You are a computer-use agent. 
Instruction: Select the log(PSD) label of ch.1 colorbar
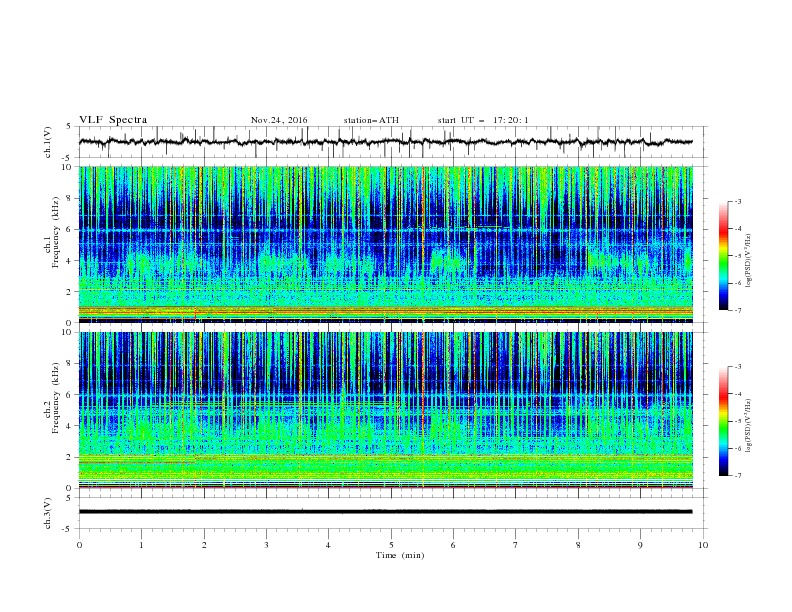point(749,260)
